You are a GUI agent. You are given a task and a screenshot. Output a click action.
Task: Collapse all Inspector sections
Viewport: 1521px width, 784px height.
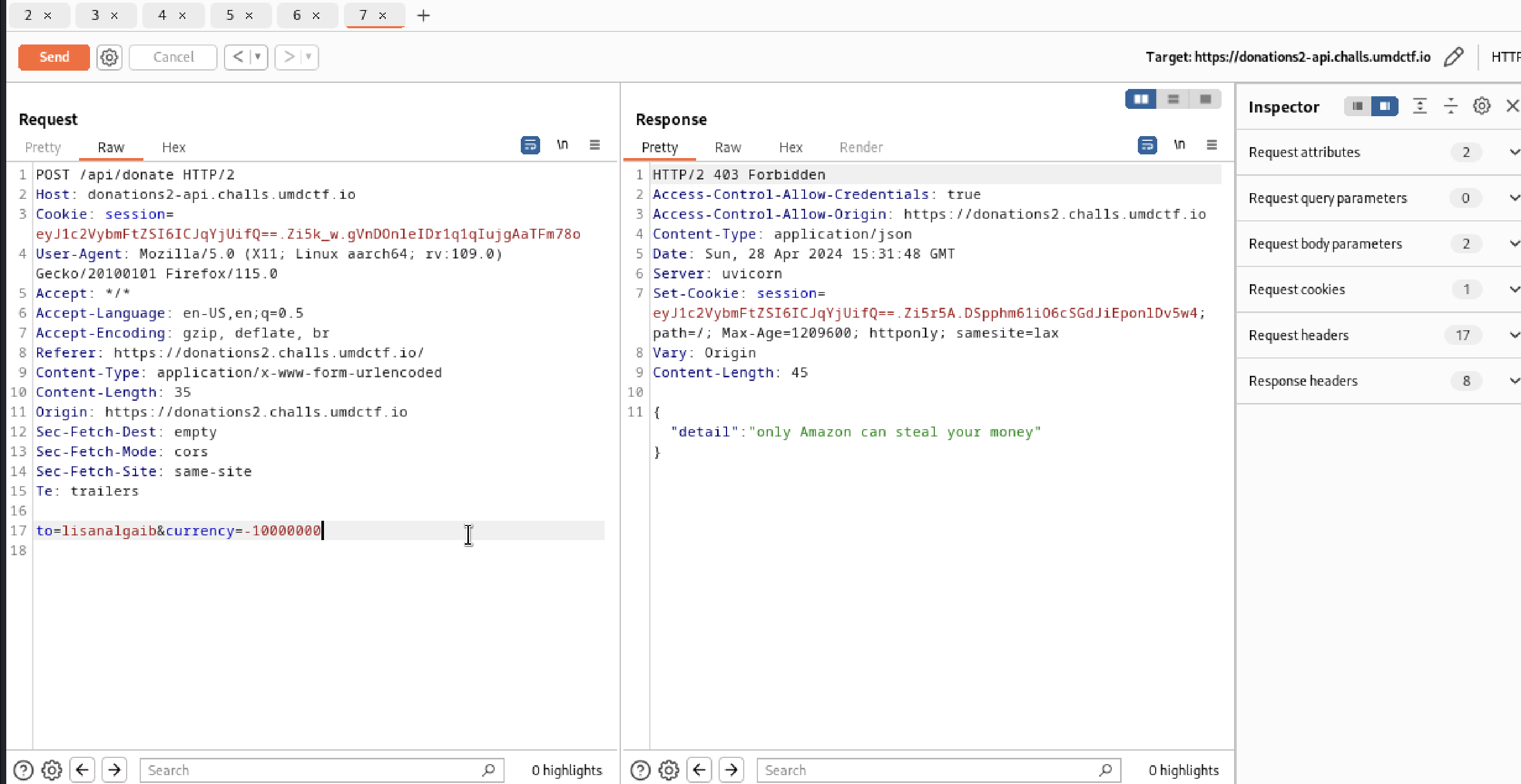tap(1451, 106)
